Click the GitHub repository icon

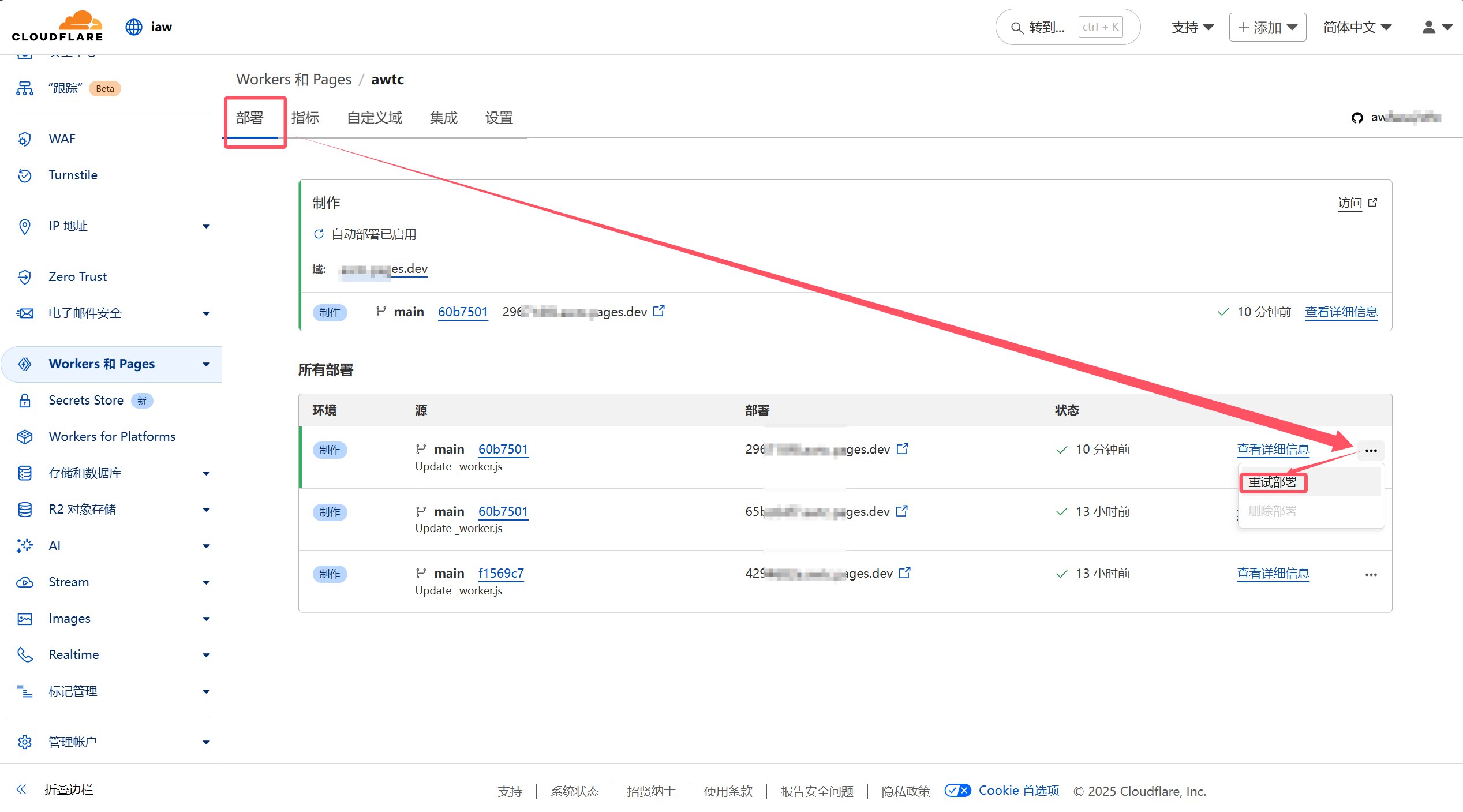[x=1357, y=118]
